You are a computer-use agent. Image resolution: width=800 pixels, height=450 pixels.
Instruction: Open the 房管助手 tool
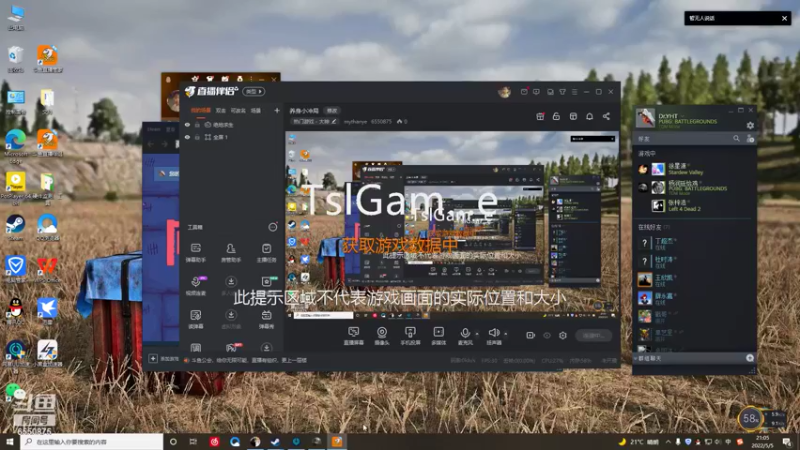tap(231, 253)
